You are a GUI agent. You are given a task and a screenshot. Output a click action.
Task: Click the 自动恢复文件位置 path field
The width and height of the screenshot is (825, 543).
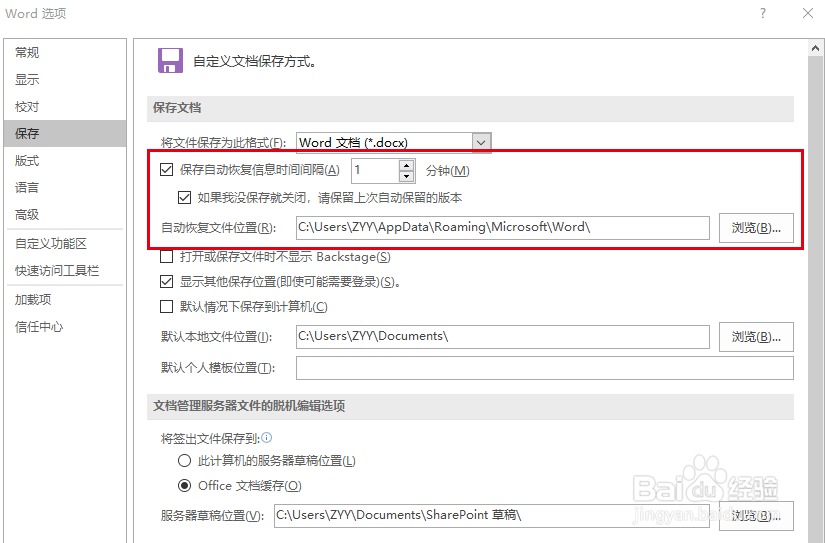coord(502,227)
